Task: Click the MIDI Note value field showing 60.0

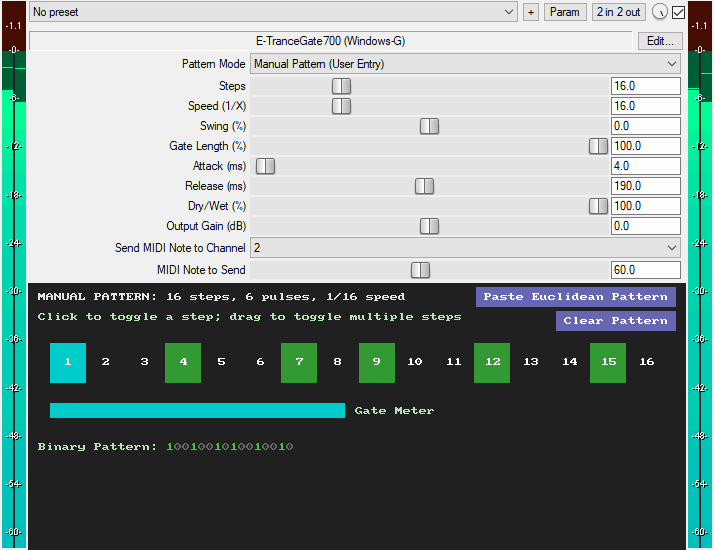Action: [x=646, y=270]
